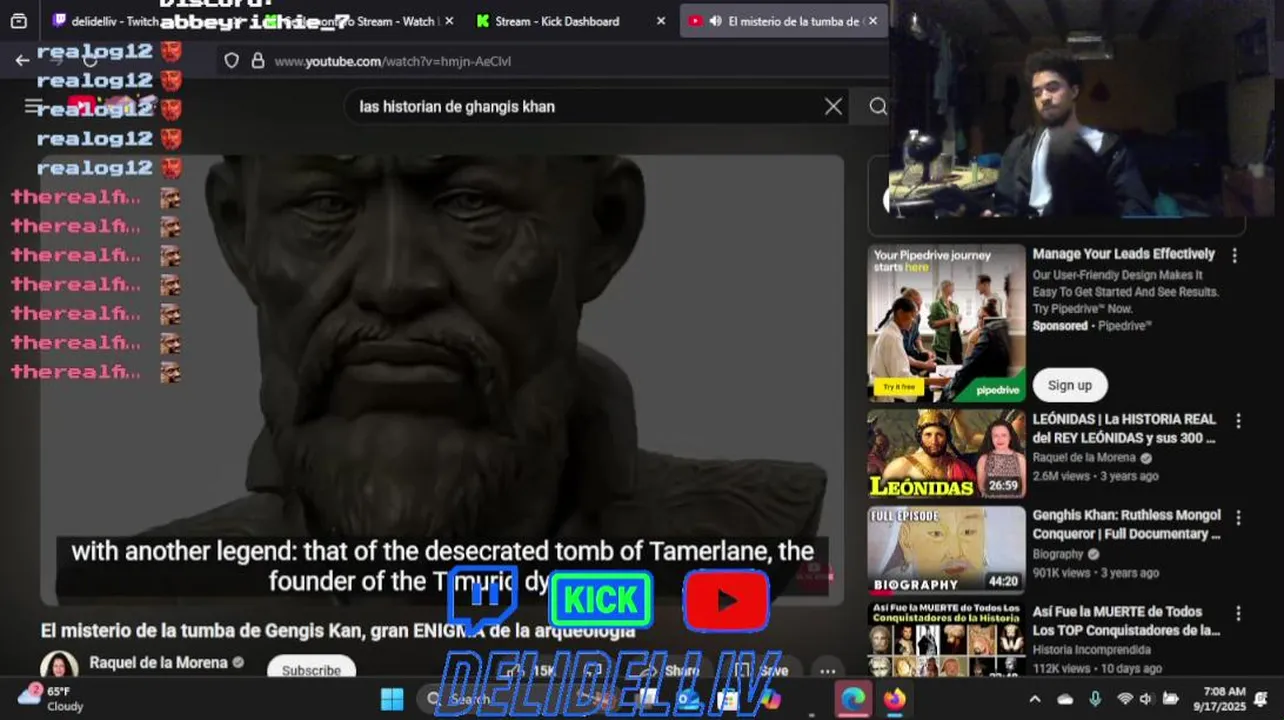Click the site security padlock icon
Image resolution: width=1284 pixels, height=720 pixels.
click(x=258, y=61)
